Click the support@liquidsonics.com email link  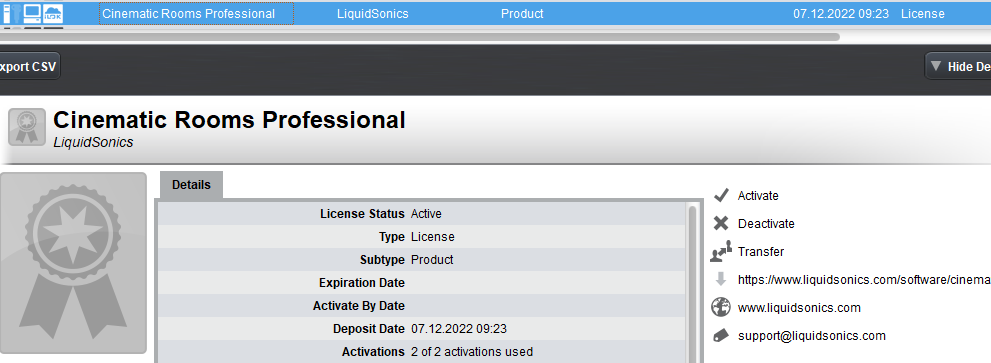(x=812, y=336)
